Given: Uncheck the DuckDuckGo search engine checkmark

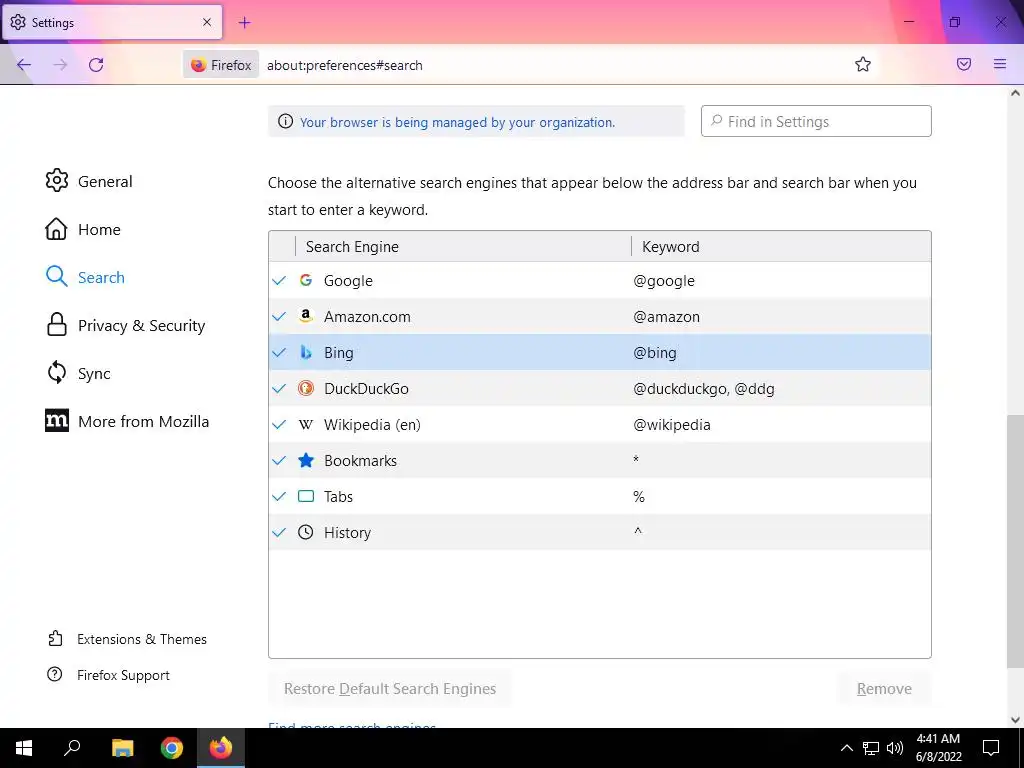Looking at the screenshot, I should 280,389.
